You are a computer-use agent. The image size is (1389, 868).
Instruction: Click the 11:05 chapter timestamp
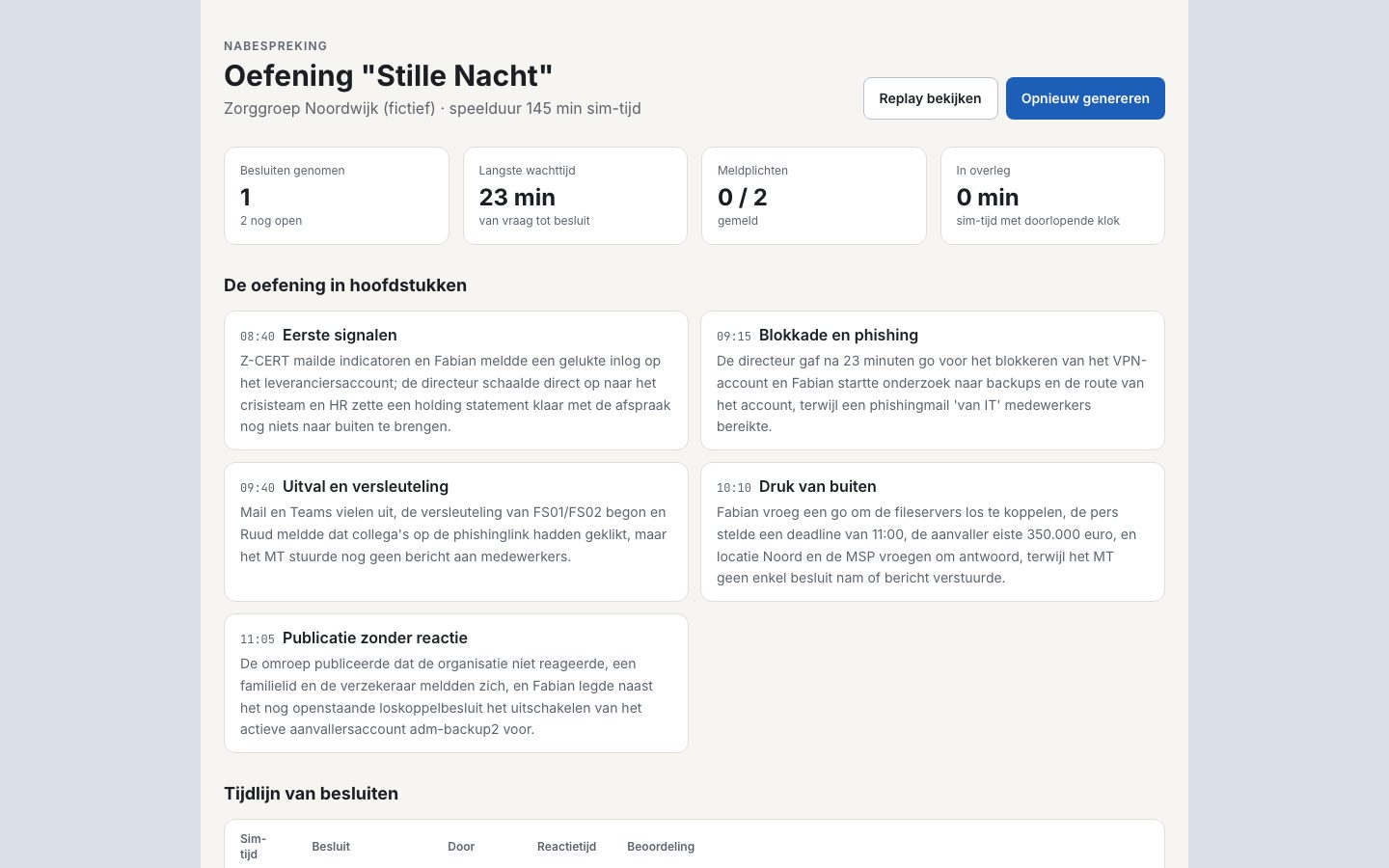(x=258, y=639)
